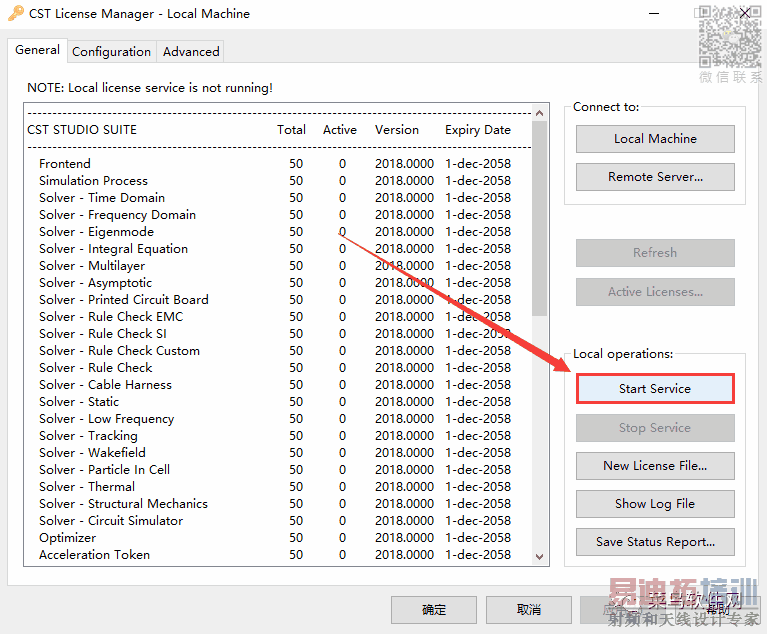Select Solver - Asymptotic row
The image size is (767, 634).
tap(275, 283)
